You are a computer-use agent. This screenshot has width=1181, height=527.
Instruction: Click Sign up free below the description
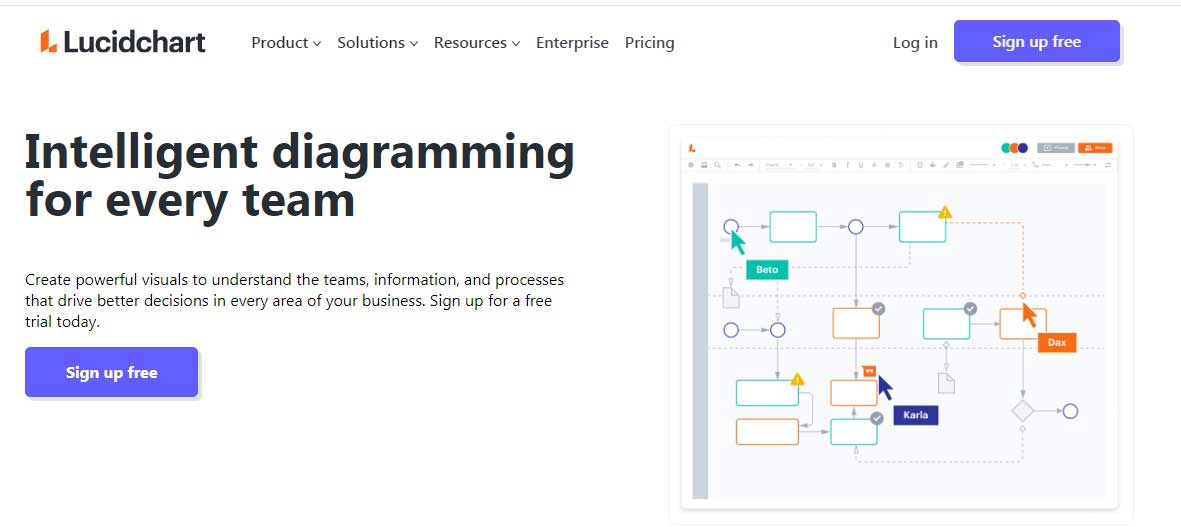[x=111, y=372]
